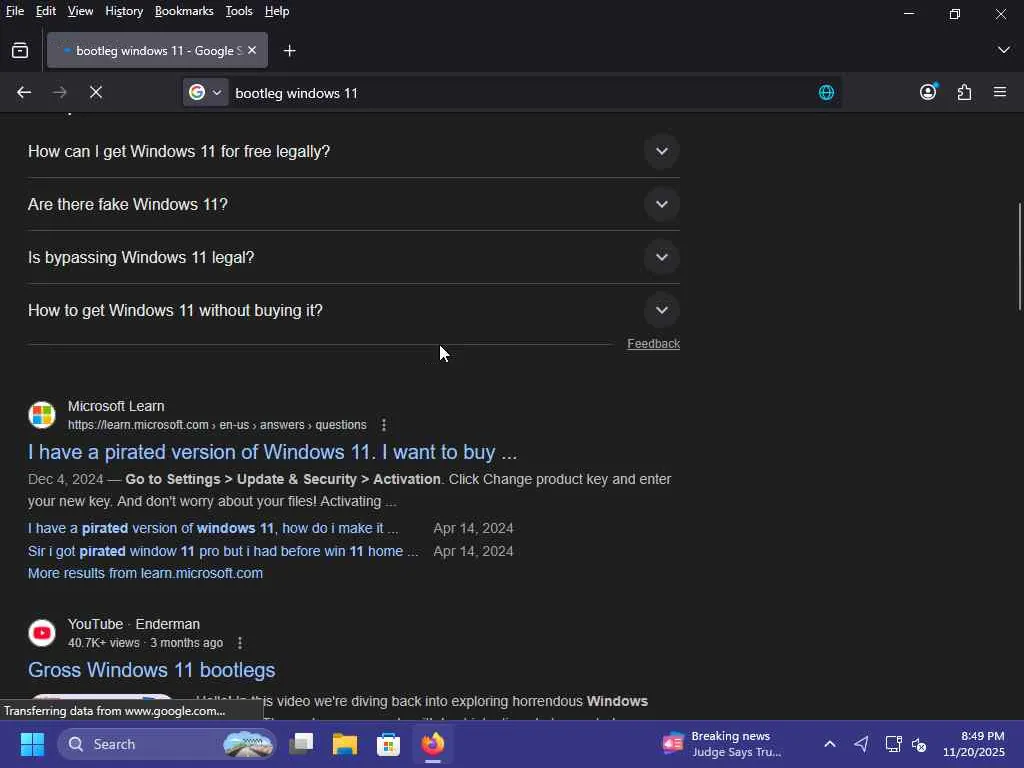
Task: Click the page vertical scrollbar thumb
Action: pyautogui.click(x=1019, y=256)
